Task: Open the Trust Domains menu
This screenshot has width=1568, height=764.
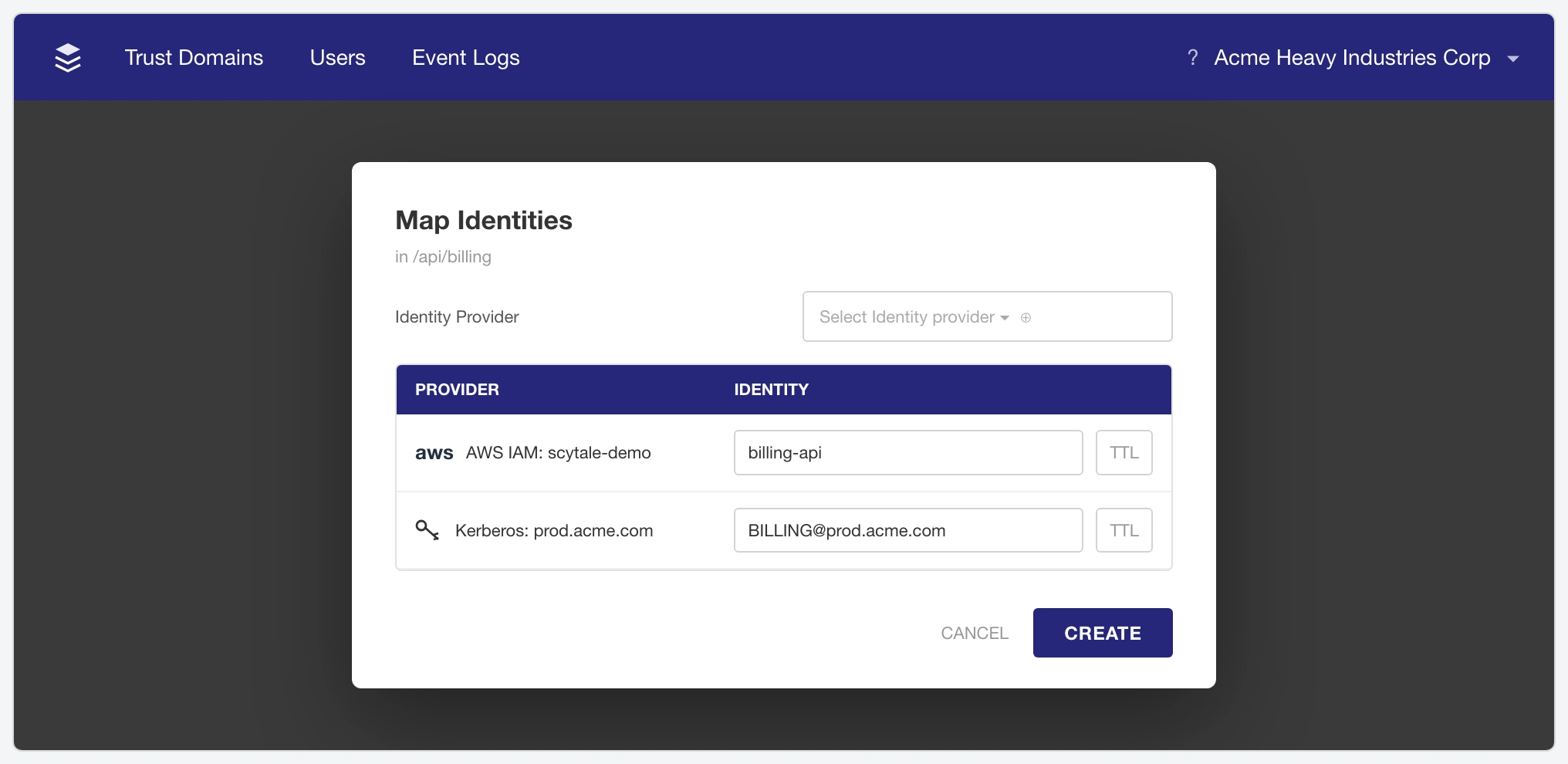Action: (194, 58)
